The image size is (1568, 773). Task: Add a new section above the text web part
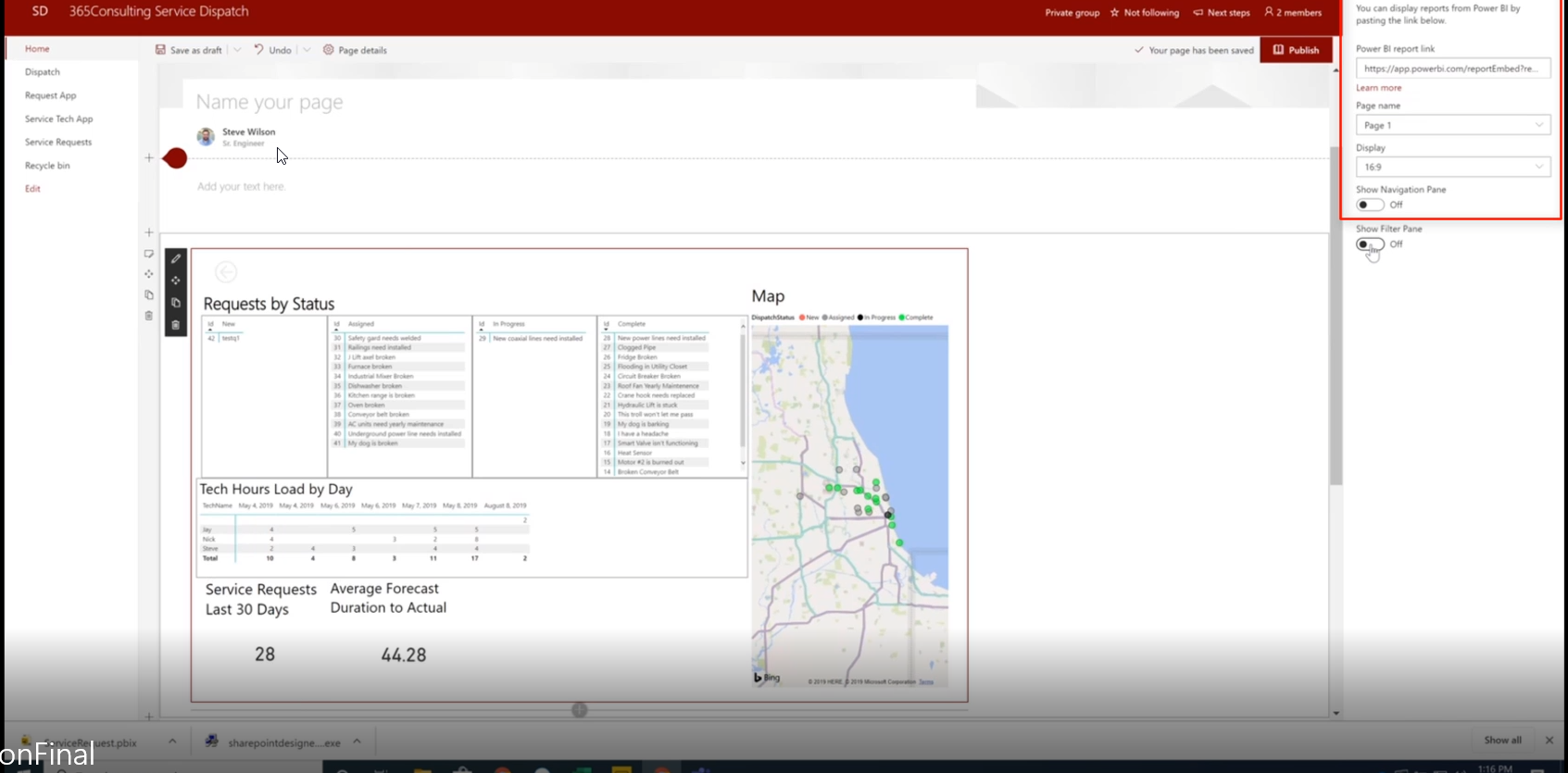[149, 158]
